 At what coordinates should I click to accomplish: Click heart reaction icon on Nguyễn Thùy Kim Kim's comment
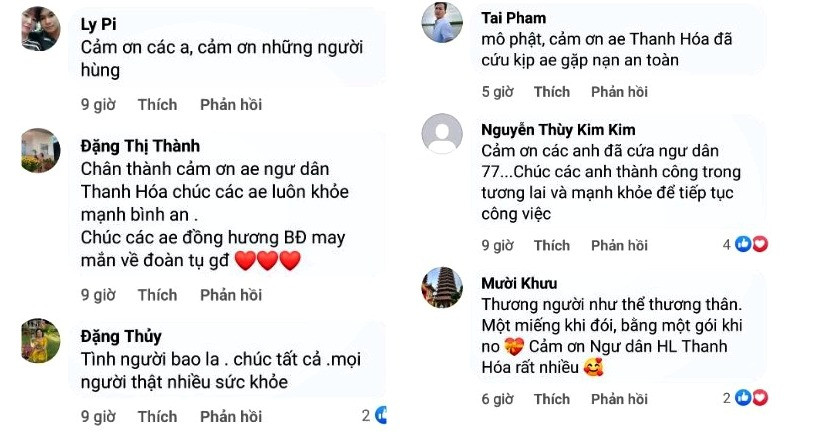(759, 244)
